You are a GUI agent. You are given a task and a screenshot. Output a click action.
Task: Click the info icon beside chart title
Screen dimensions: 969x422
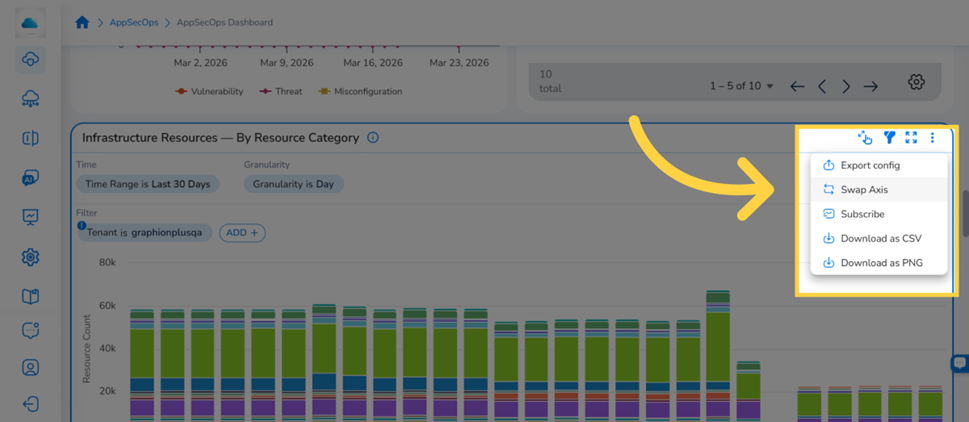point(373,138)
